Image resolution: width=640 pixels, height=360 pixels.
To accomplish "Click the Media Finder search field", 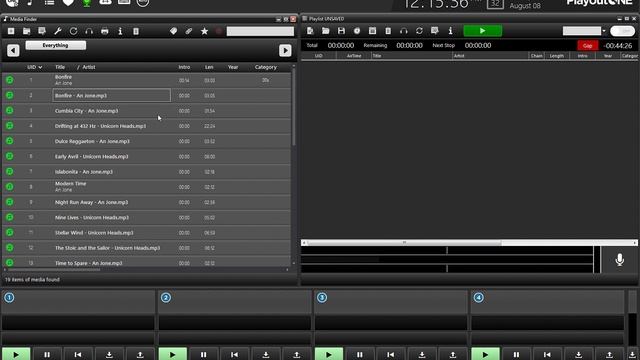I will pyautogui.click(x=260, y=31).
